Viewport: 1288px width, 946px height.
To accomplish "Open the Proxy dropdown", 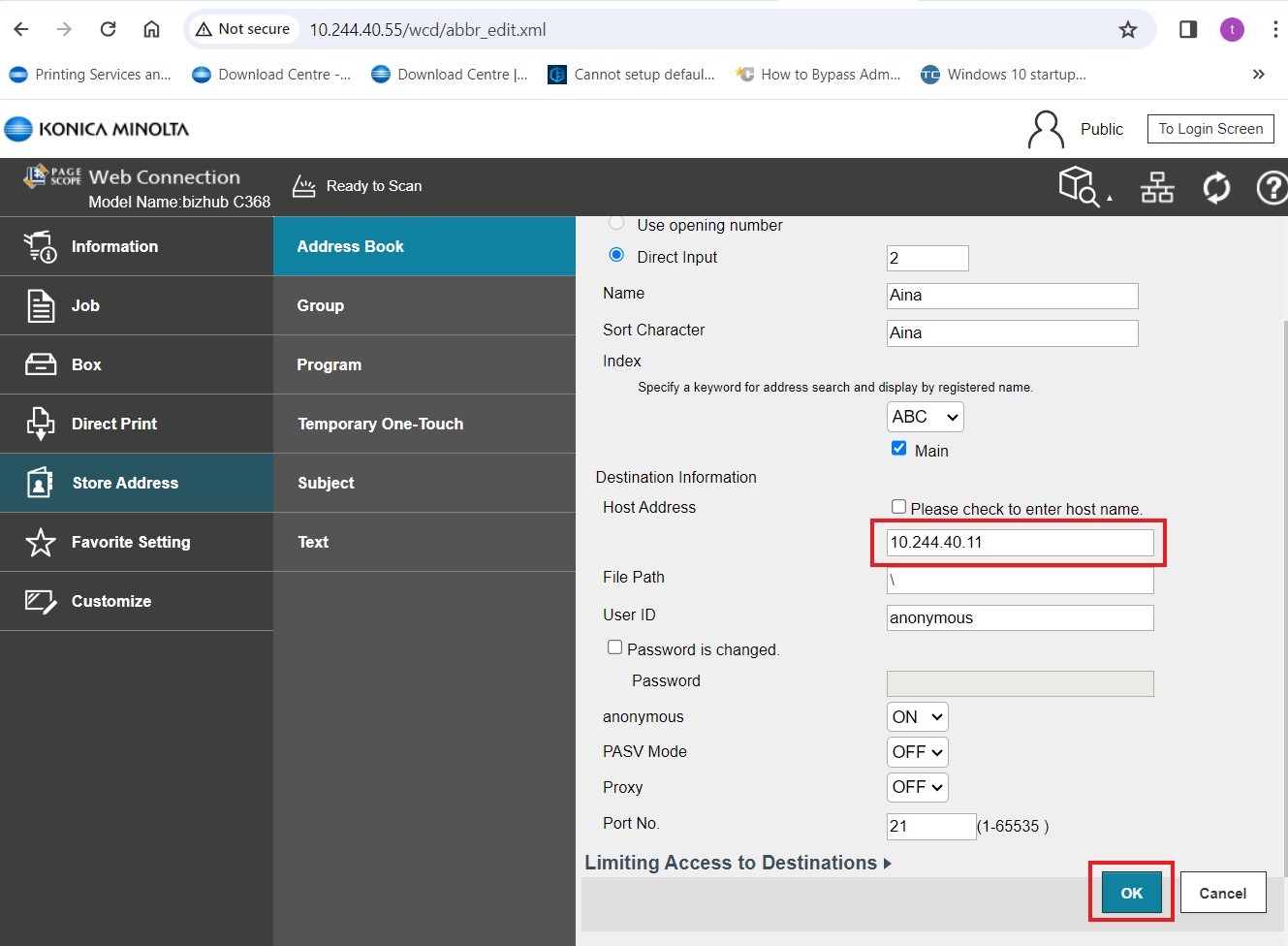I will (917, 787).
